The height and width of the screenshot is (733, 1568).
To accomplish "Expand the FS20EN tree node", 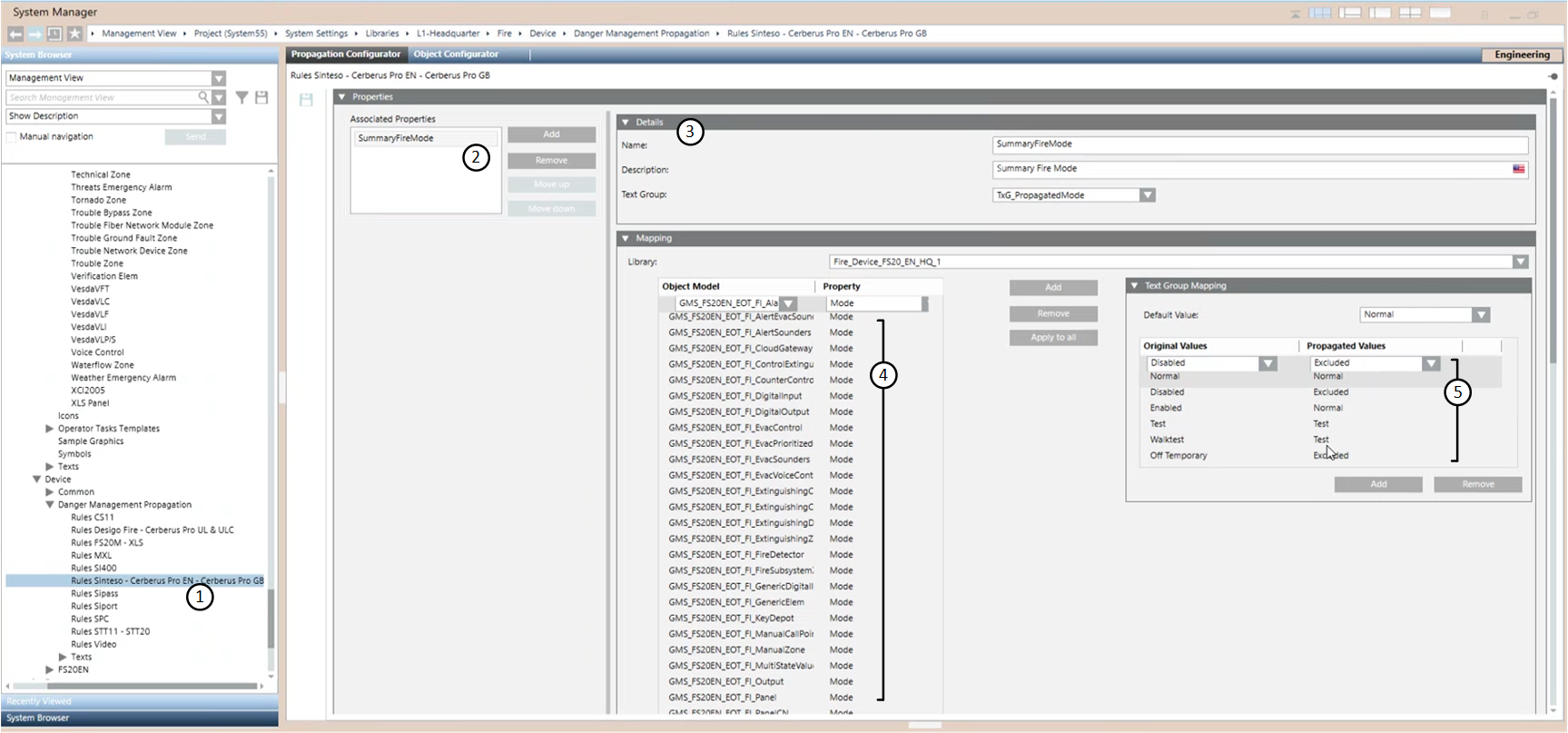I will point(50,670).
